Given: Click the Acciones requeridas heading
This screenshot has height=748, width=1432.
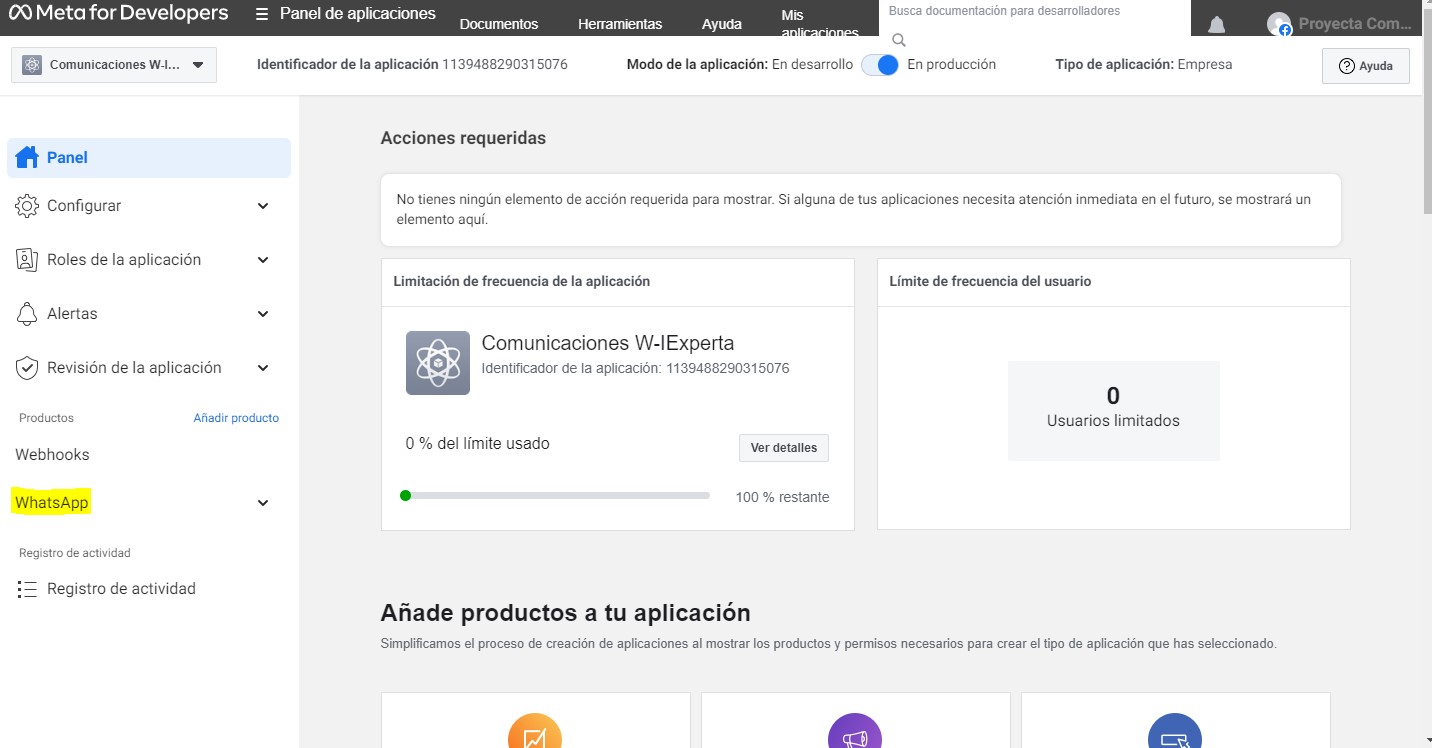Looking at the screenshot, I should [463, 138].
